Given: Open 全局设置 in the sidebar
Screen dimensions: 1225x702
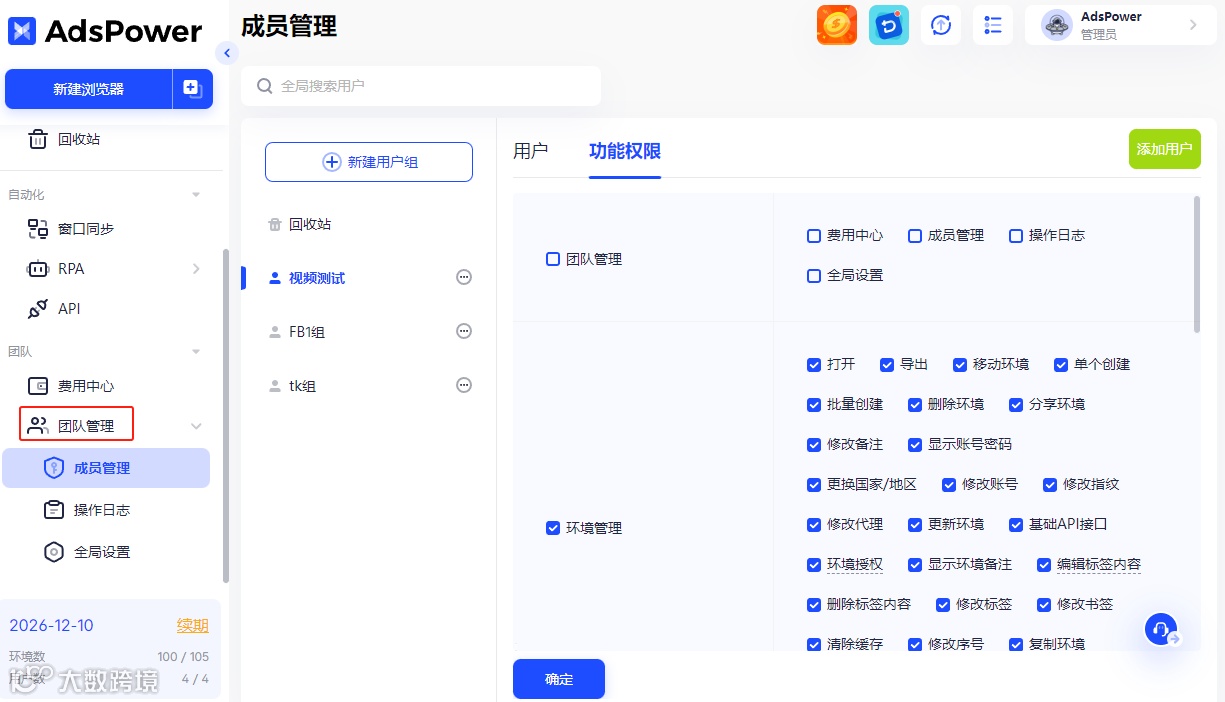Looking at the screenshot, I should (x=86, y=552).
